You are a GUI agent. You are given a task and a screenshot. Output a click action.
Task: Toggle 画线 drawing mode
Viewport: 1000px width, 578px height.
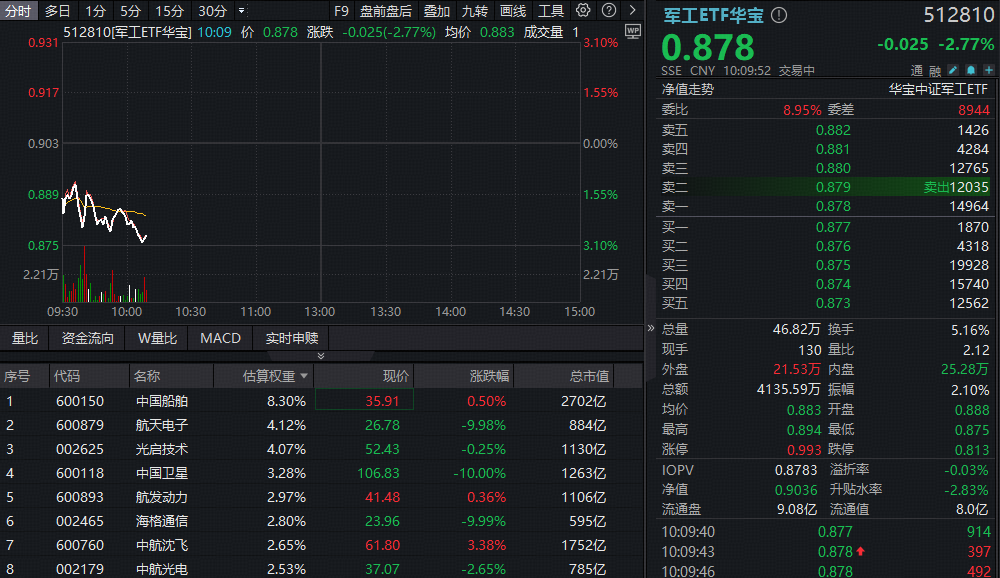(515, 11)
